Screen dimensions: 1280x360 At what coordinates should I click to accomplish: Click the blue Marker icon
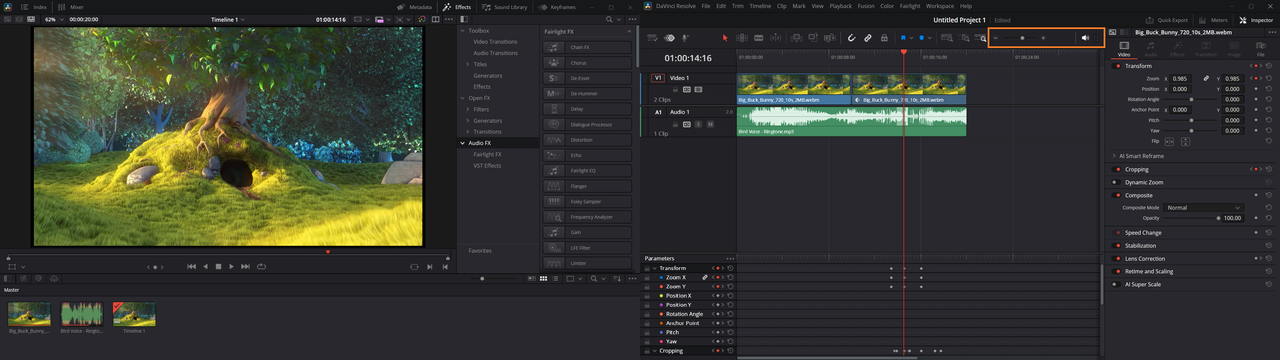pyautogui.click(x=922, y=38)
